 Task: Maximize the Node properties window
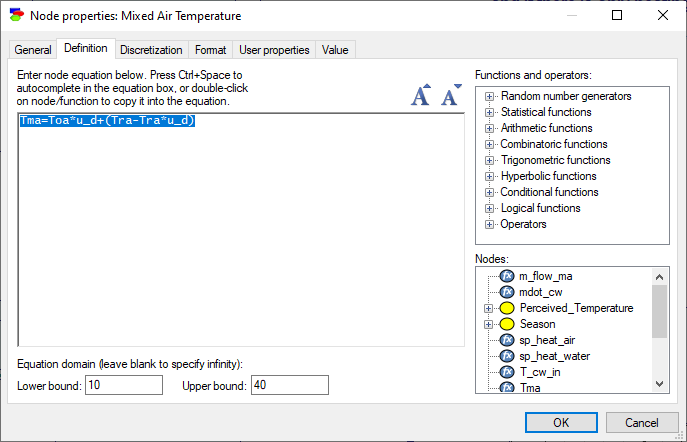tap(617, 15)
